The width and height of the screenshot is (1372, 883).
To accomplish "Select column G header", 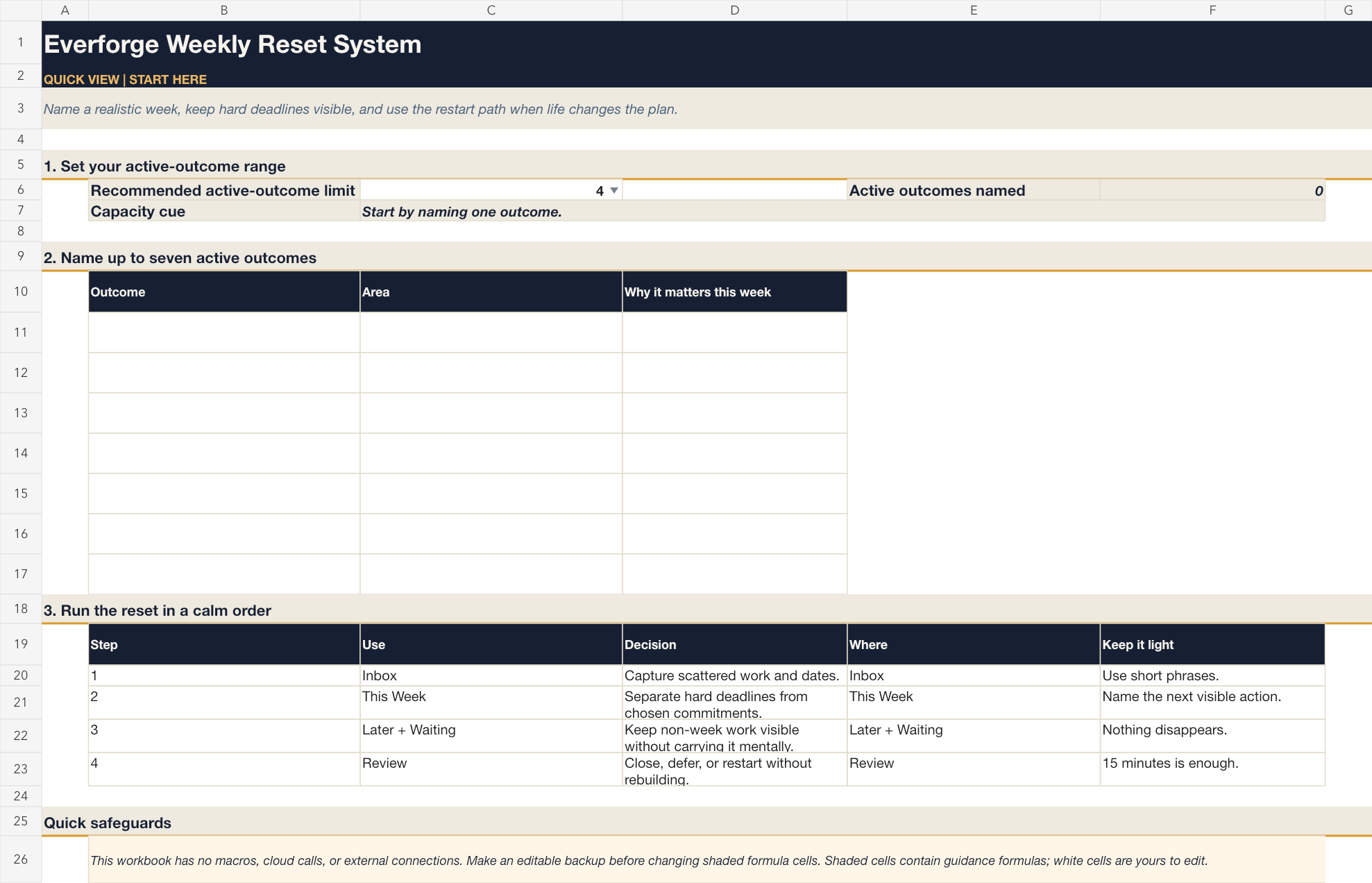I will point(1348,10).
